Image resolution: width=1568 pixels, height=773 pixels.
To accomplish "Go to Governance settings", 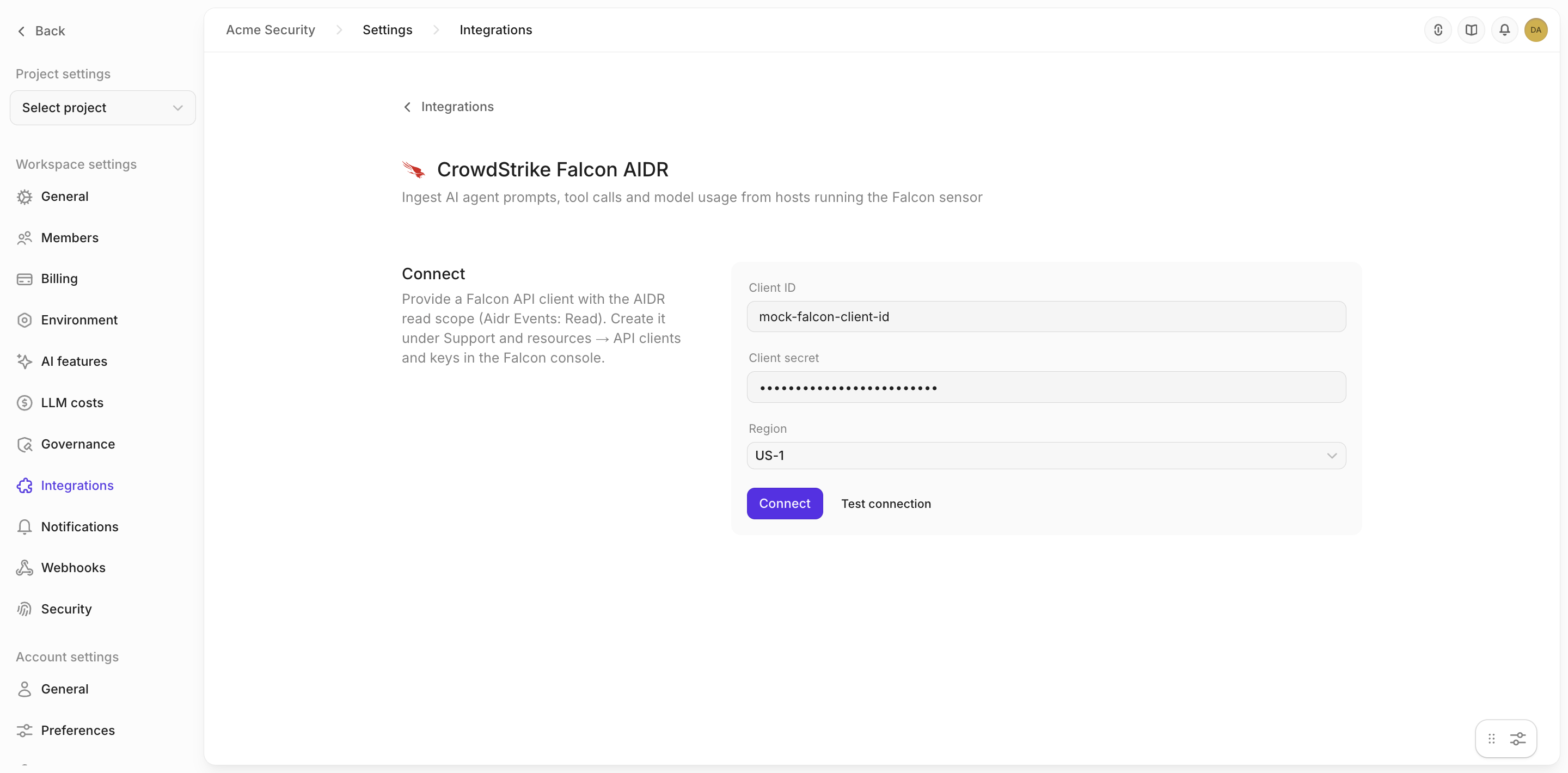I will [78, 444].
